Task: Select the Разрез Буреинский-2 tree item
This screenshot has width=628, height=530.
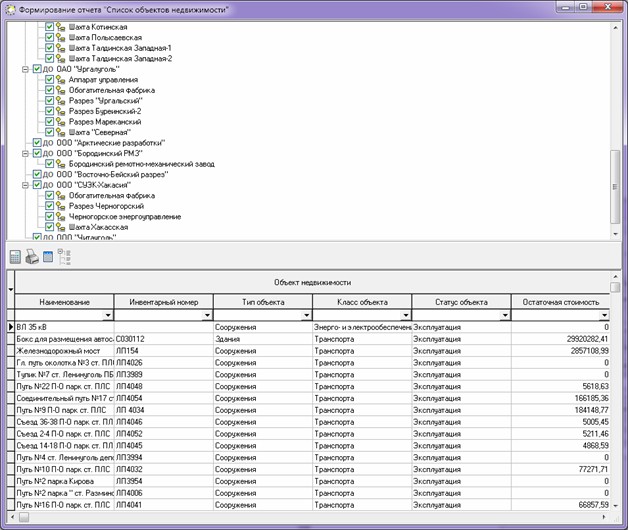Action: pos(105,111)
